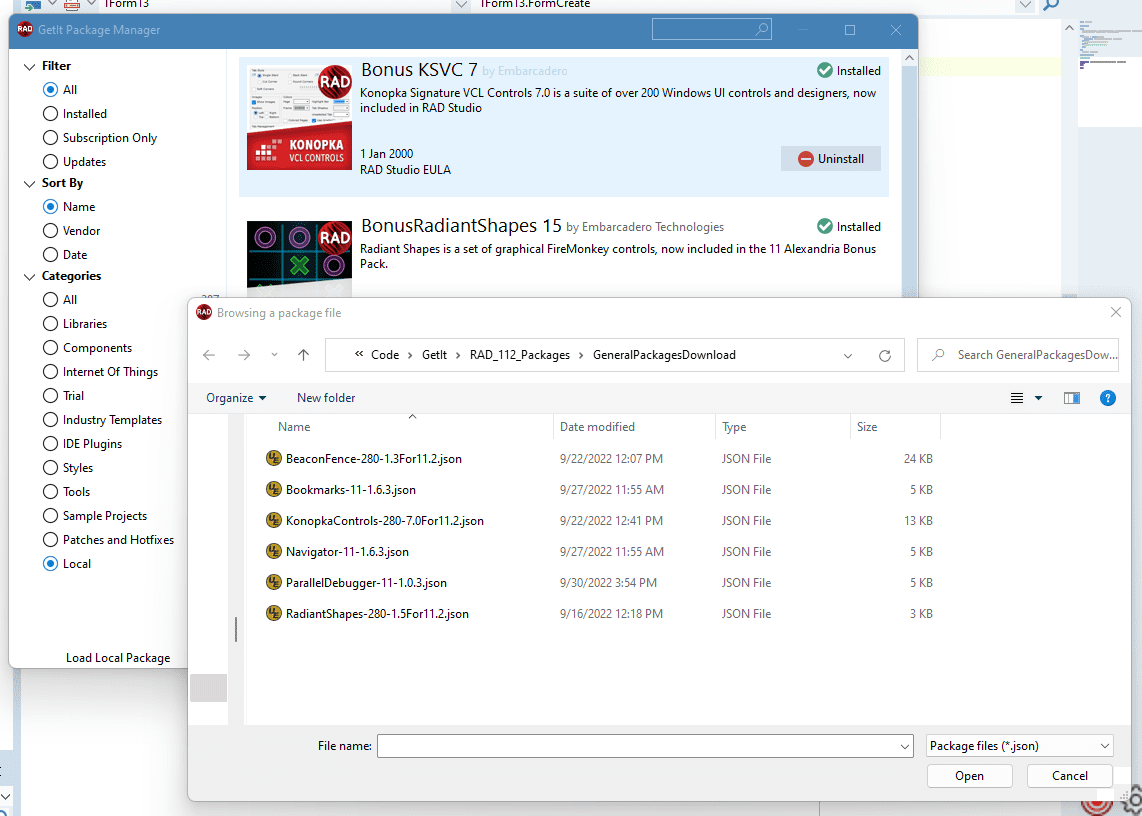Click Load Local Package
1142x816 pixels.
[x=118, y=658]
